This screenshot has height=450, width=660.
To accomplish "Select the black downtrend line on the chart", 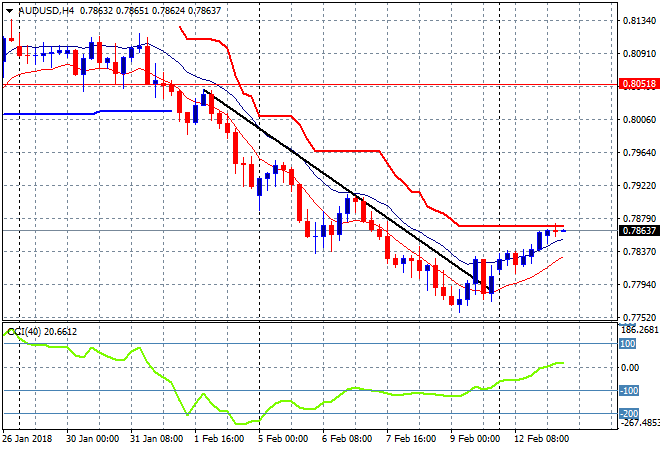I will click(345, 190).
